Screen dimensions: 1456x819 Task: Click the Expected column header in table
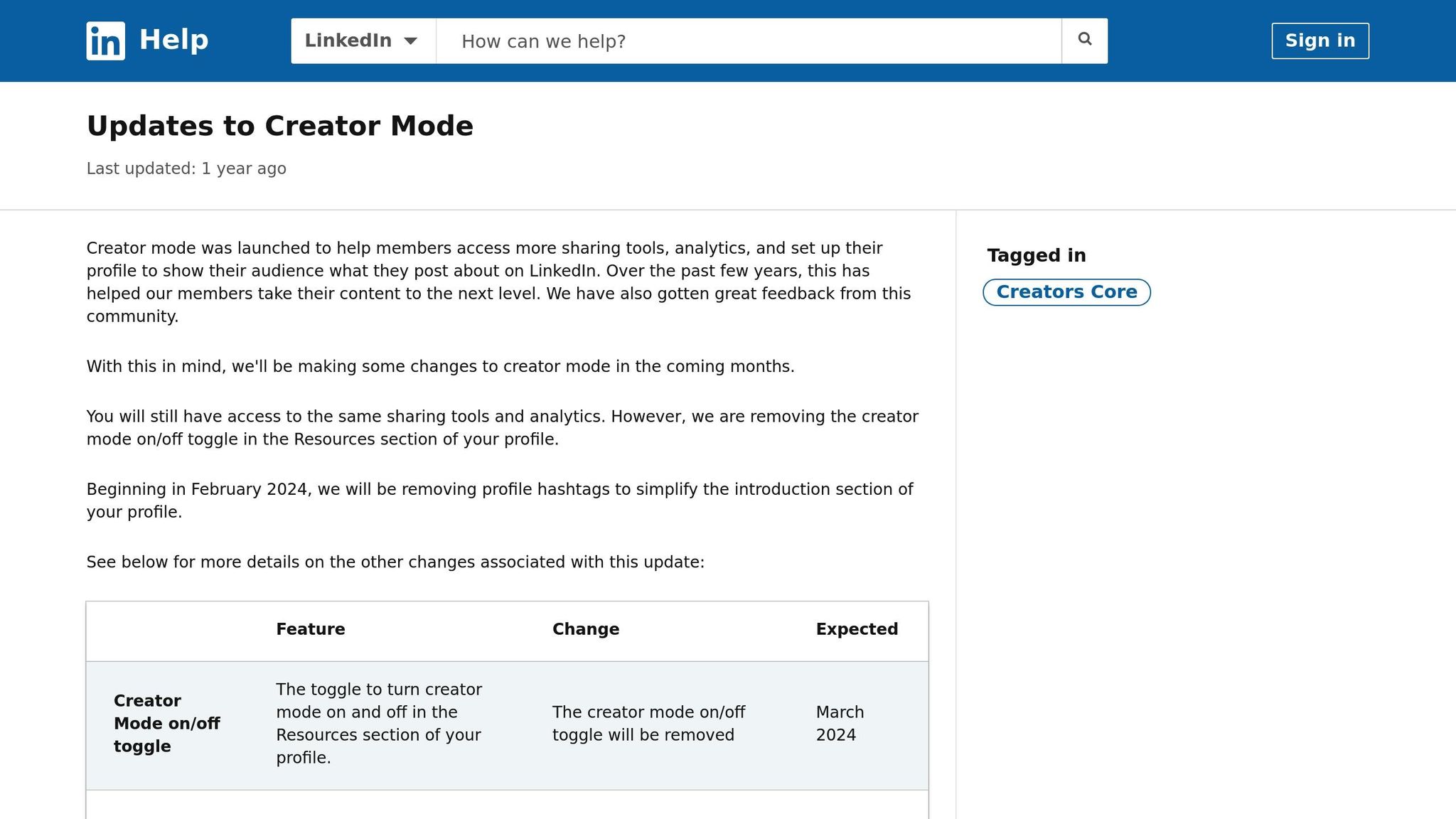click(856, 628)
